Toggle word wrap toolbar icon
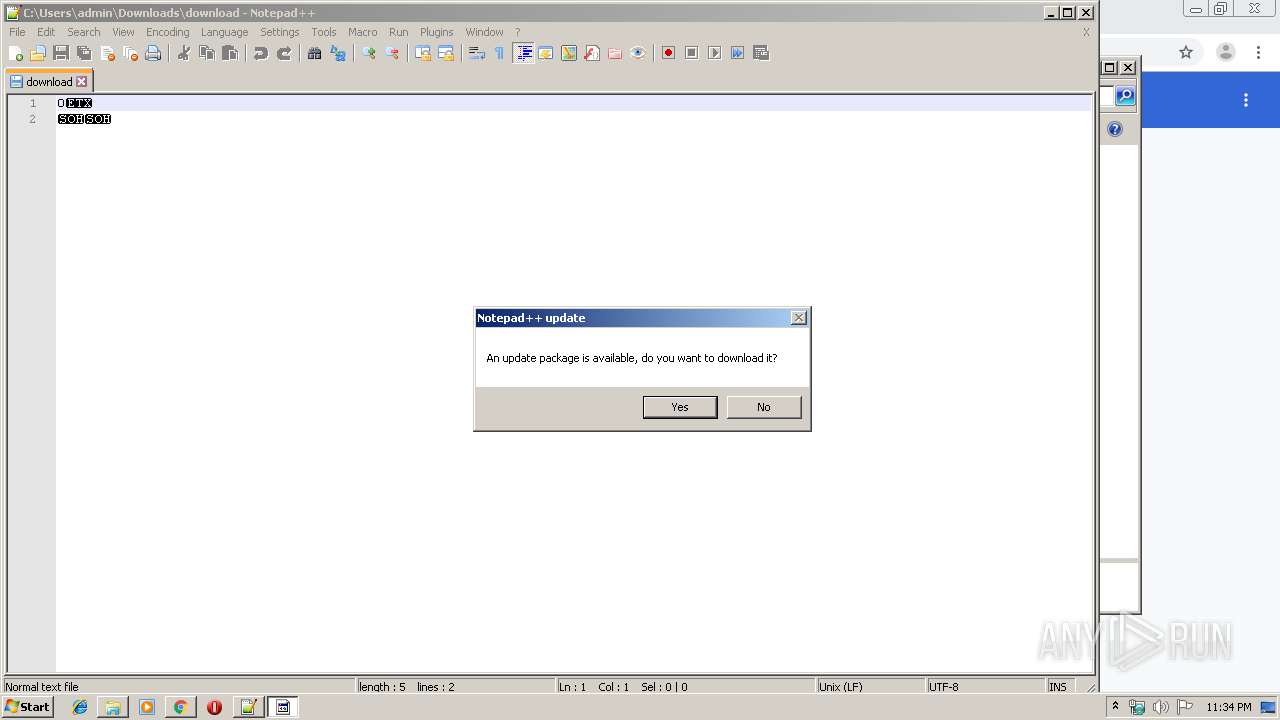1280x720 pixels. 477,53
